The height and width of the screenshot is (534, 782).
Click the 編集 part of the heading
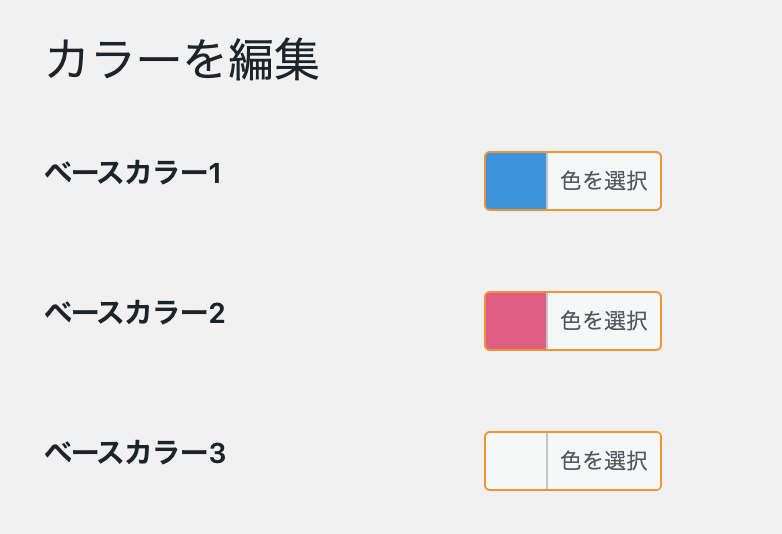(x=273, y=62)
